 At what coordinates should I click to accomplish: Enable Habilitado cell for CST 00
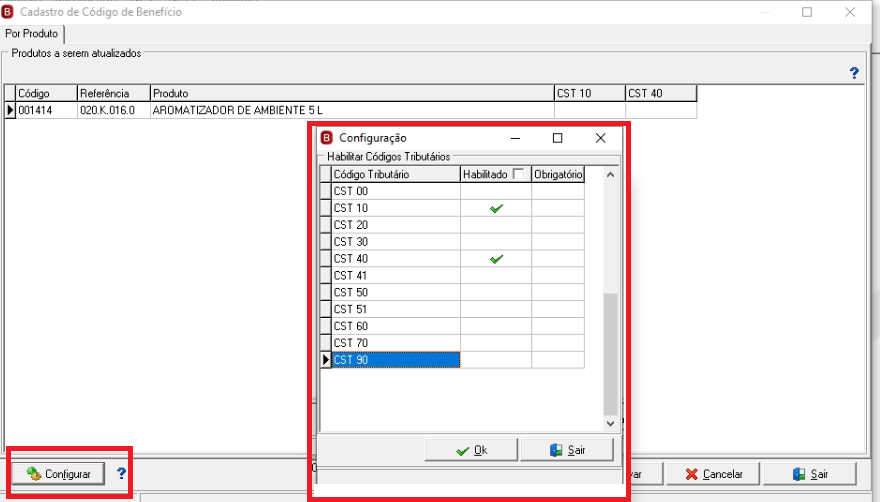click(x=496, y=191)
